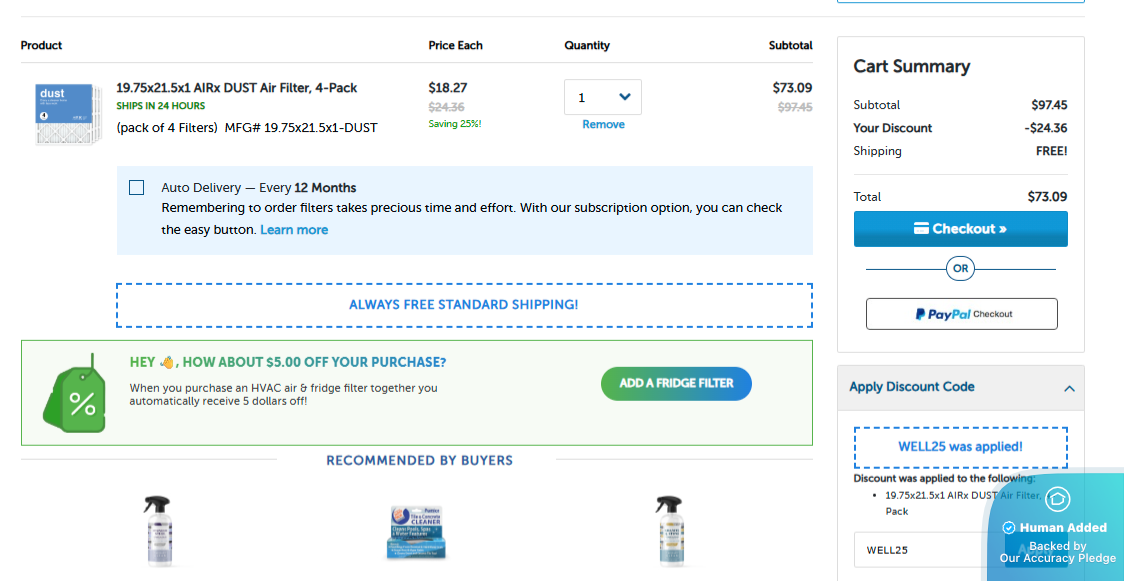
Task: Click the dust air filter product image
Action: (64, 114)
